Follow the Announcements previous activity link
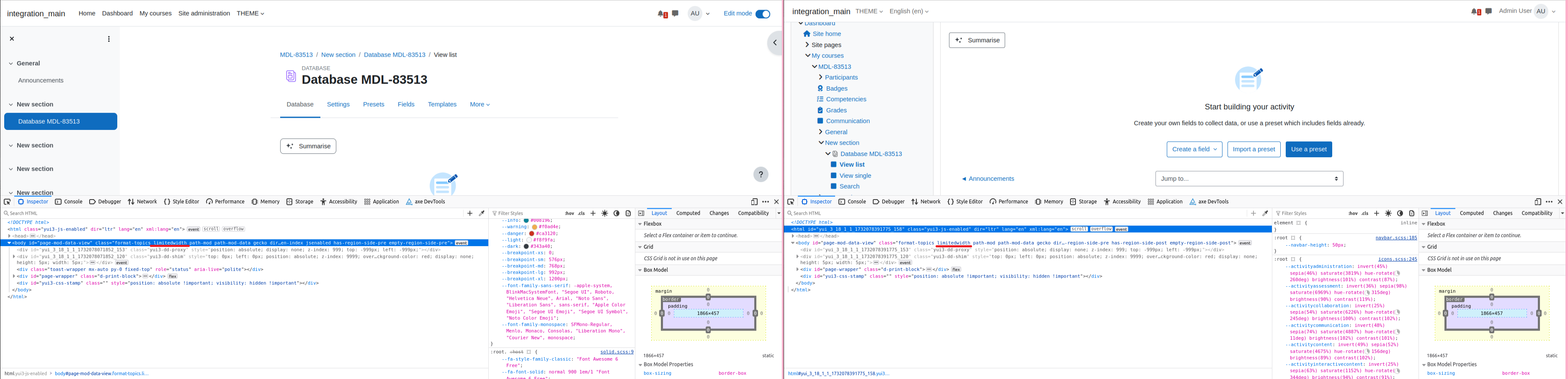 click(988, 179)
